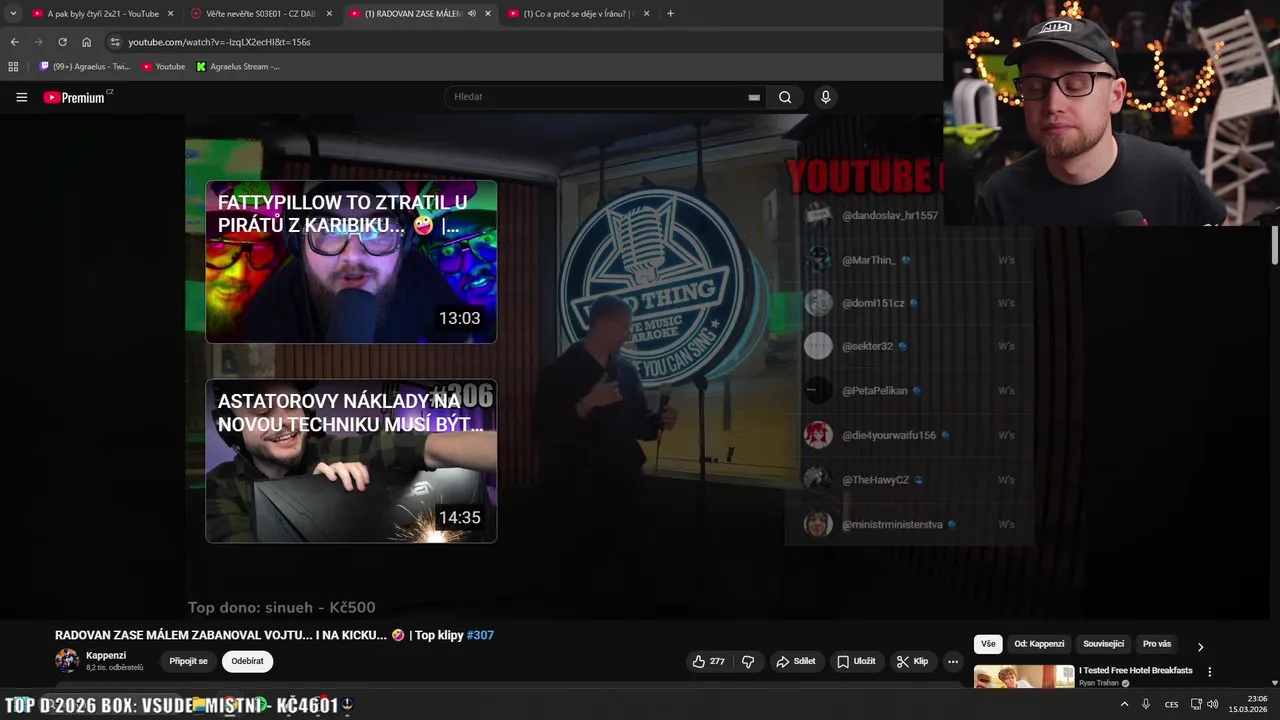The height and width of the screenshot is (720, 1280).
Task: Open FATTYPILLOW end-screen video card
Action: [x=351, y=262]
